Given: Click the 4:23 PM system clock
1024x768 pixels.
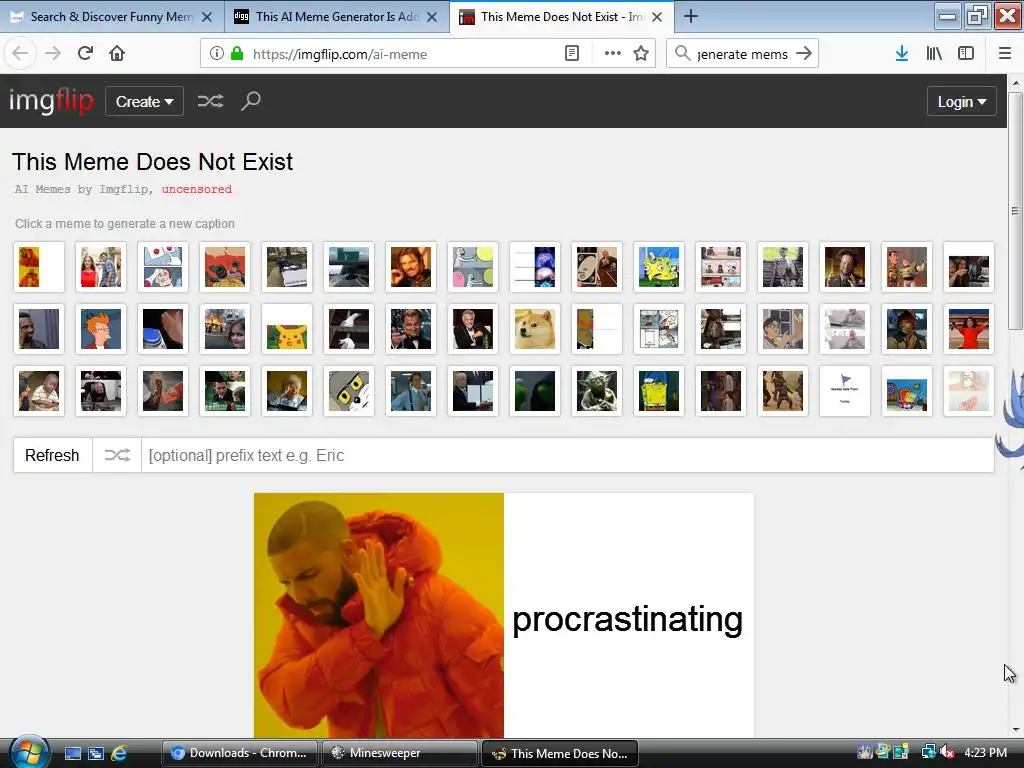Looking at the screenshot, I should tap(985, 753).
